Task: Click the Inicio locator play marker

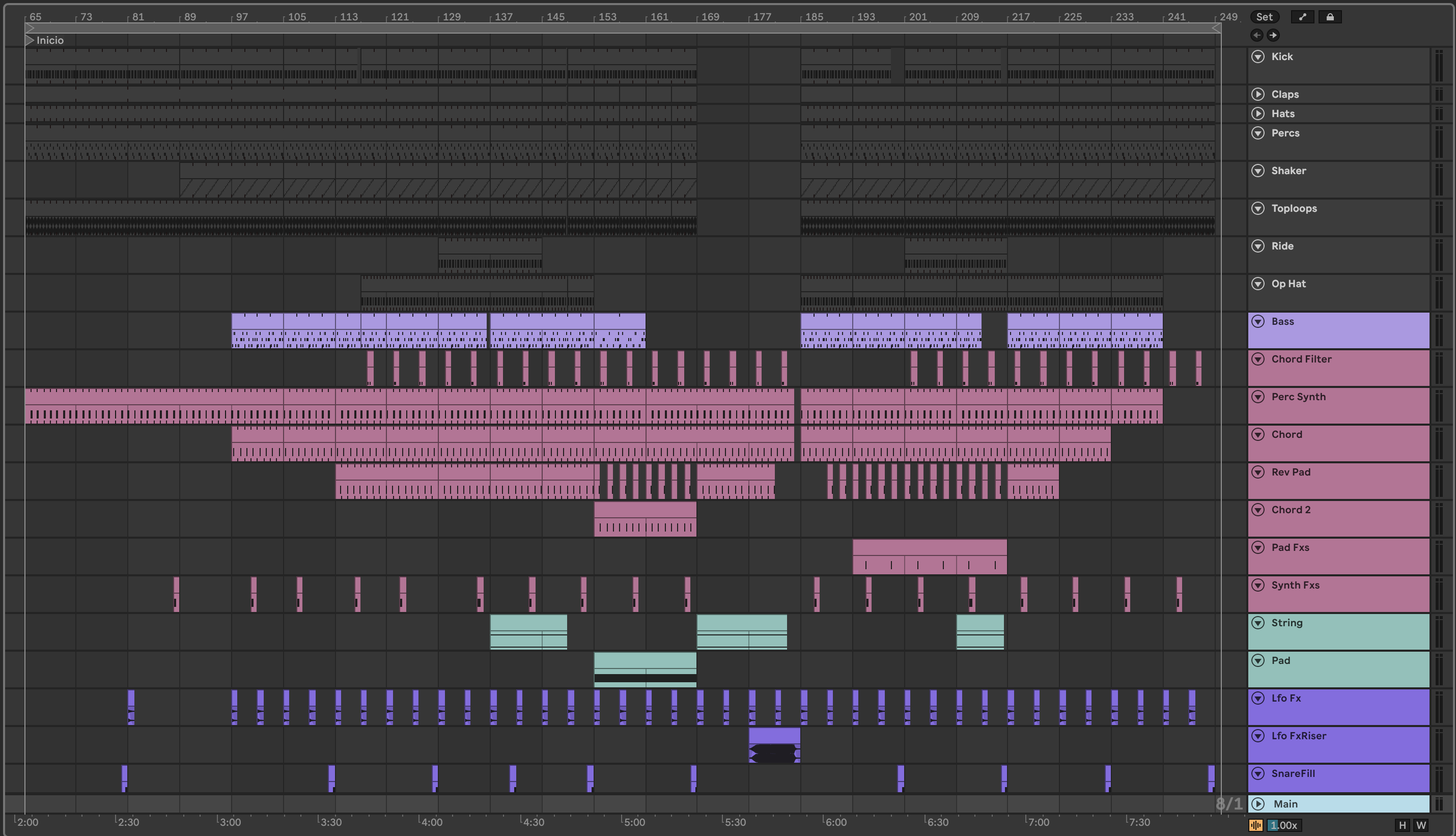Action: coord(30,40)
